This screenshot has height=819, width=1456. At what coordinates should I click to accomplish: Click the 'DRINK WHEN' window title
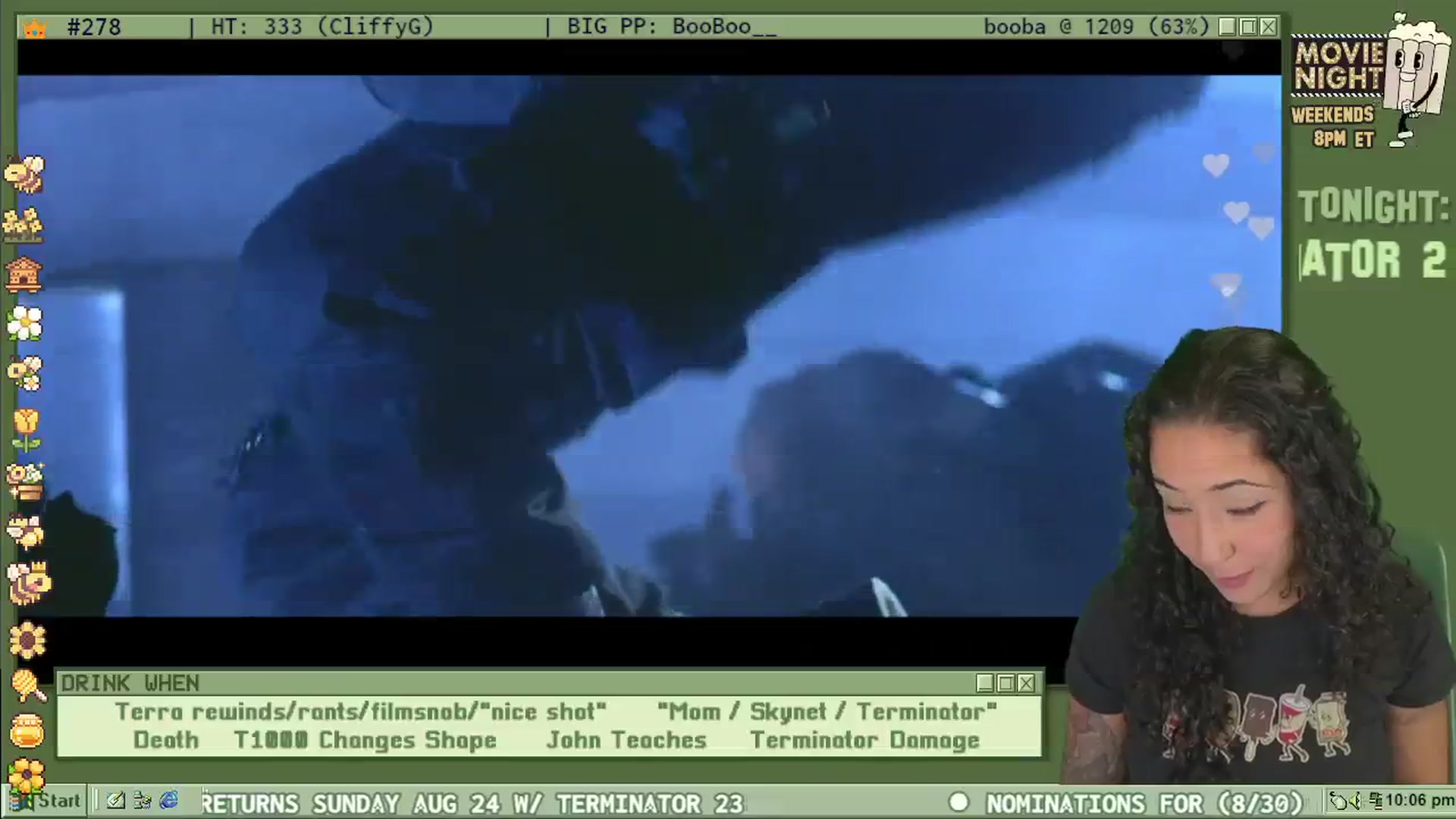(x=130, y=683)
